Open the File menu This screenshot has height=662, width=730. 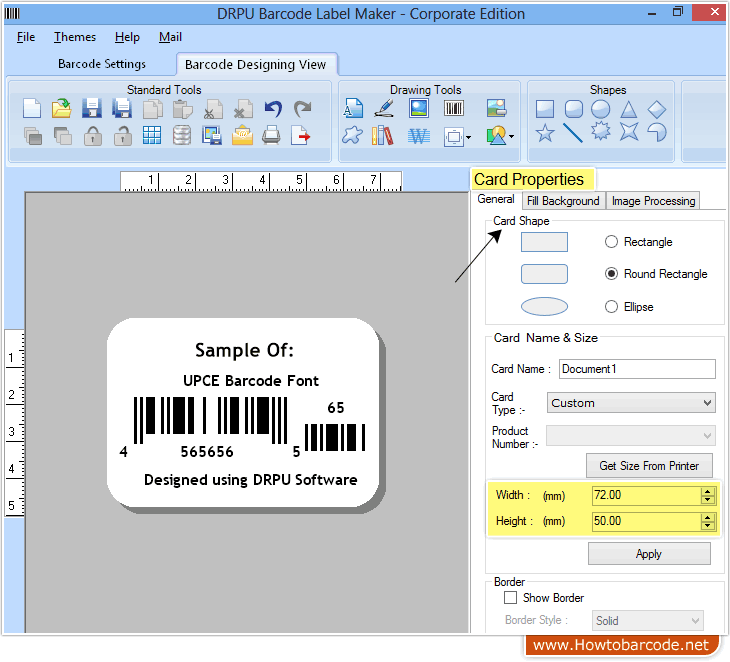[26, 37]
